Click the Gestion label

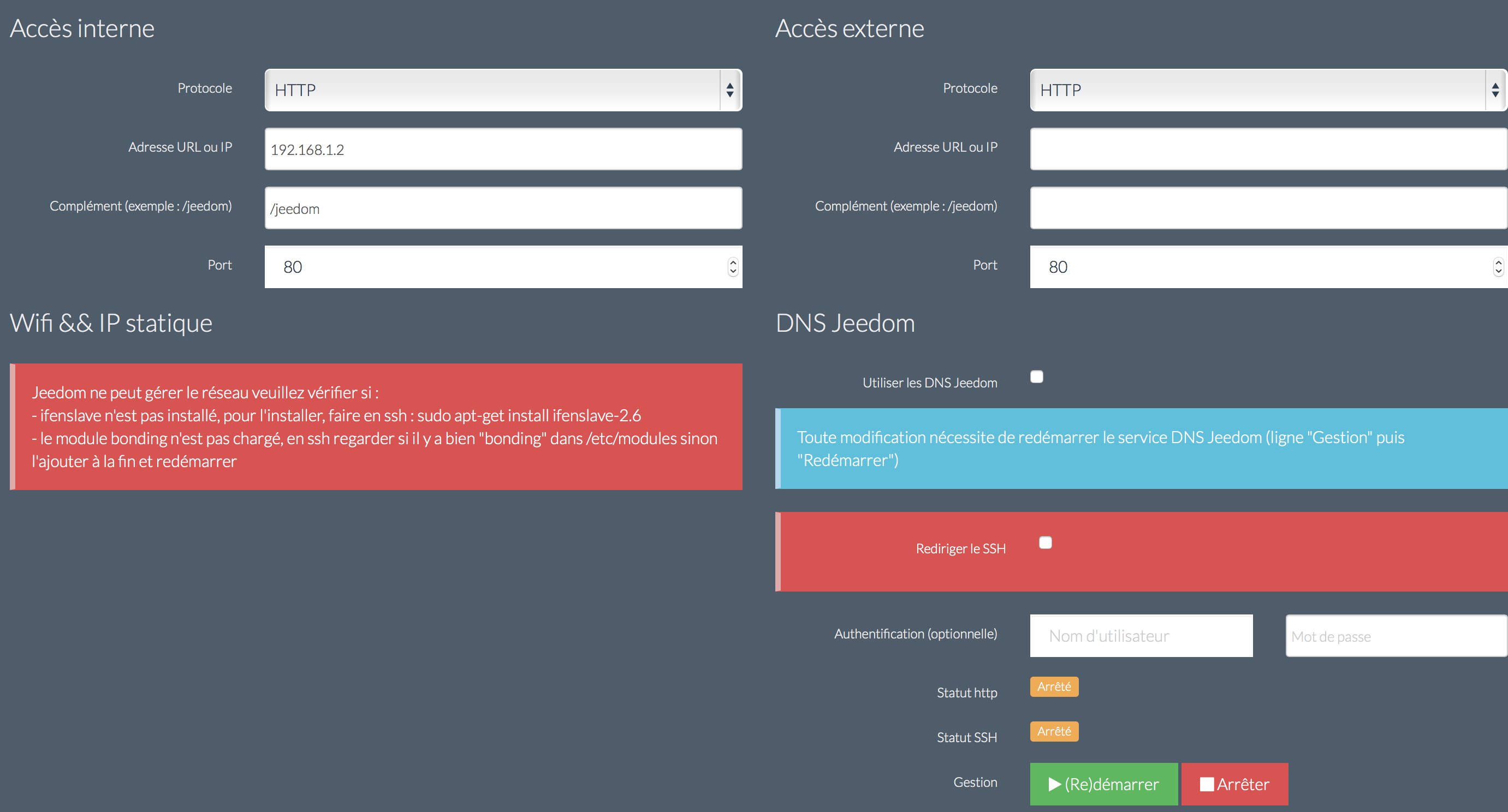point(975,782)
